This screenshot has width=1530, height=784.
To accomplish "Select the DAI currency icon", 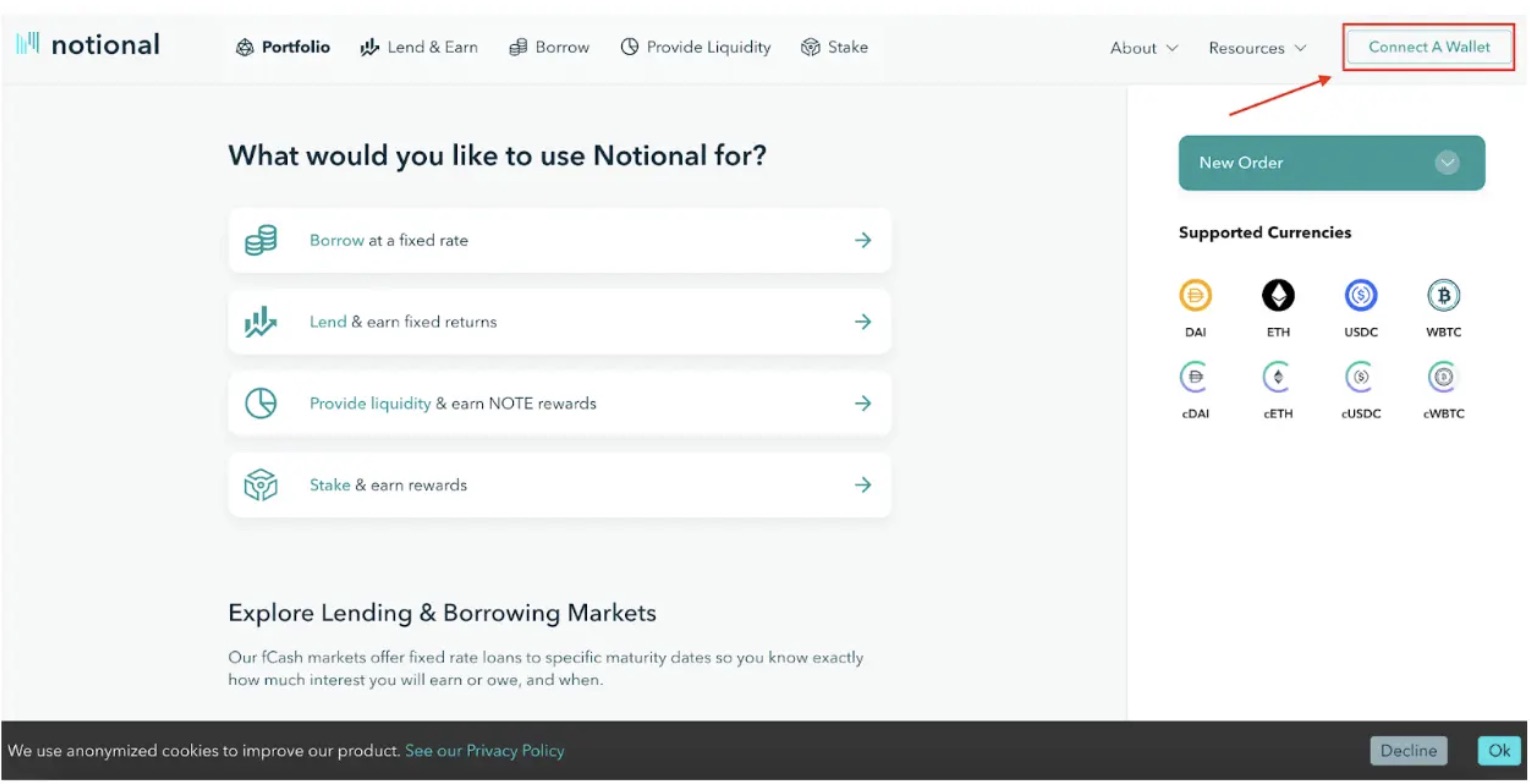I will coord(1196,295).
